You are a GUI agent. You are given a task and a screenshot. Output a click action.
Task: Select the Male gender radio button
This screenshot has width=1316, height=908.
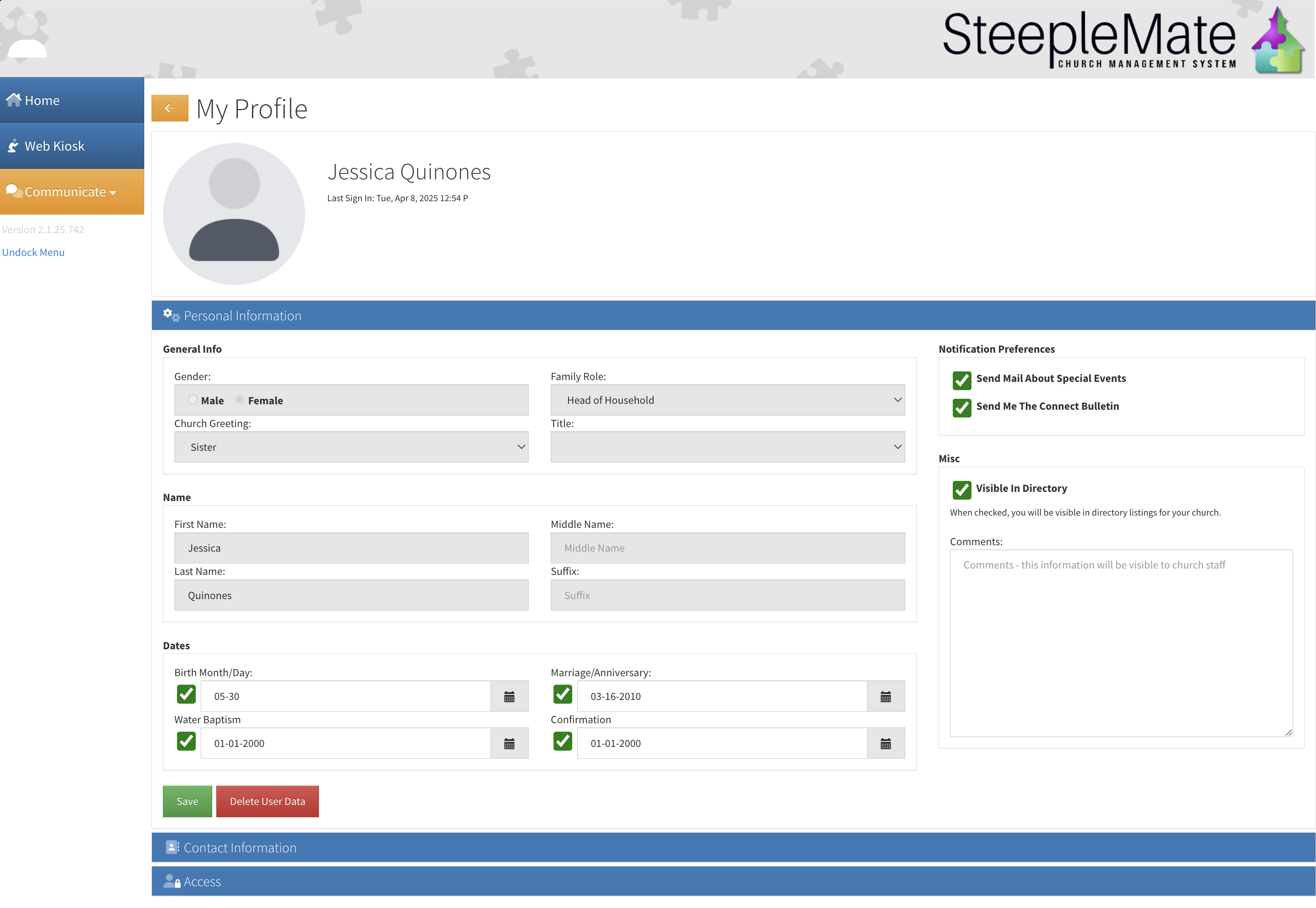(x=193, y=400)
